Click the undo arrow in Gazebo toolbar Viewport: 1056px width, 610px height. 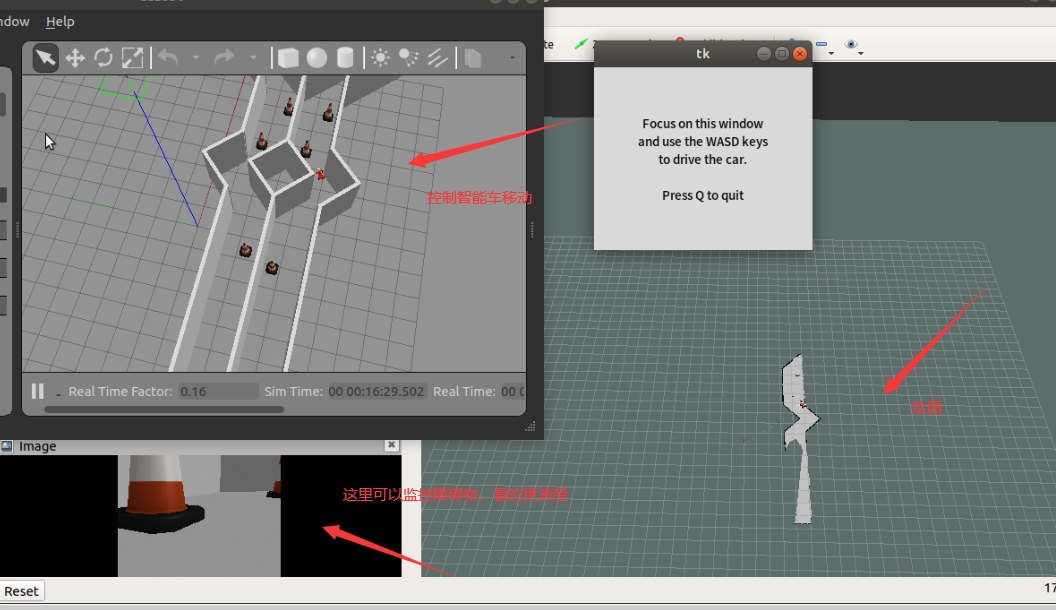168,58
